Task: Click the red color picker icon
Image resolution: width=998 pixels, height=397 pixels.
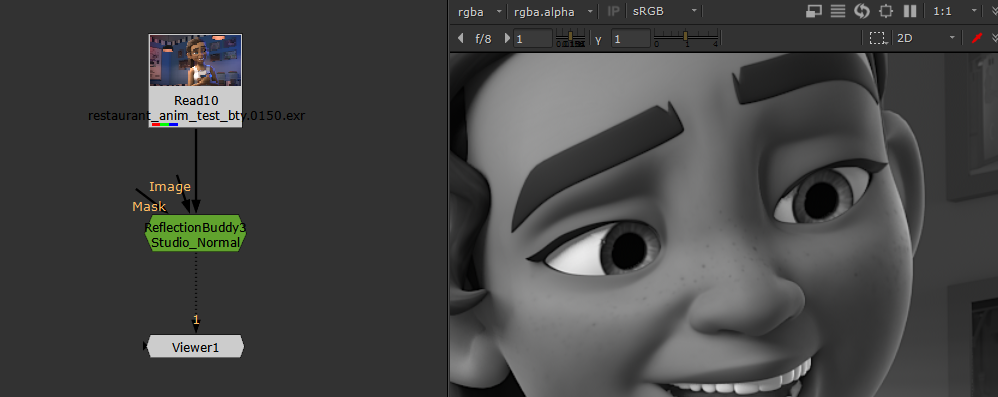Action: coord(978,38)
